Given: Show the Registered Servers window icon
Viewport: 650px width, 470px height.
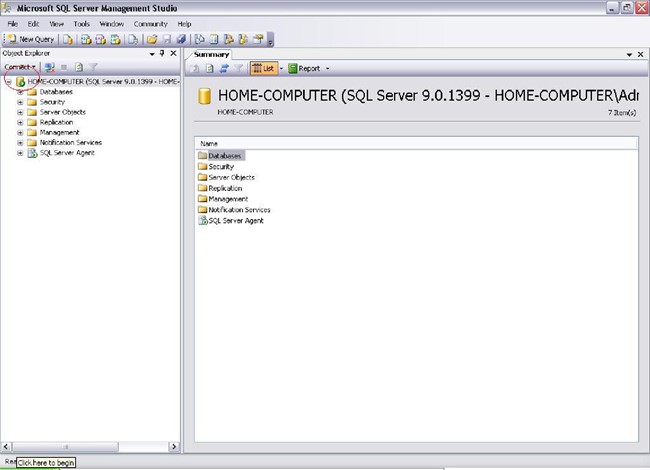Looking at the screenshot, I should pyautogui.click(x=200, y=39).
